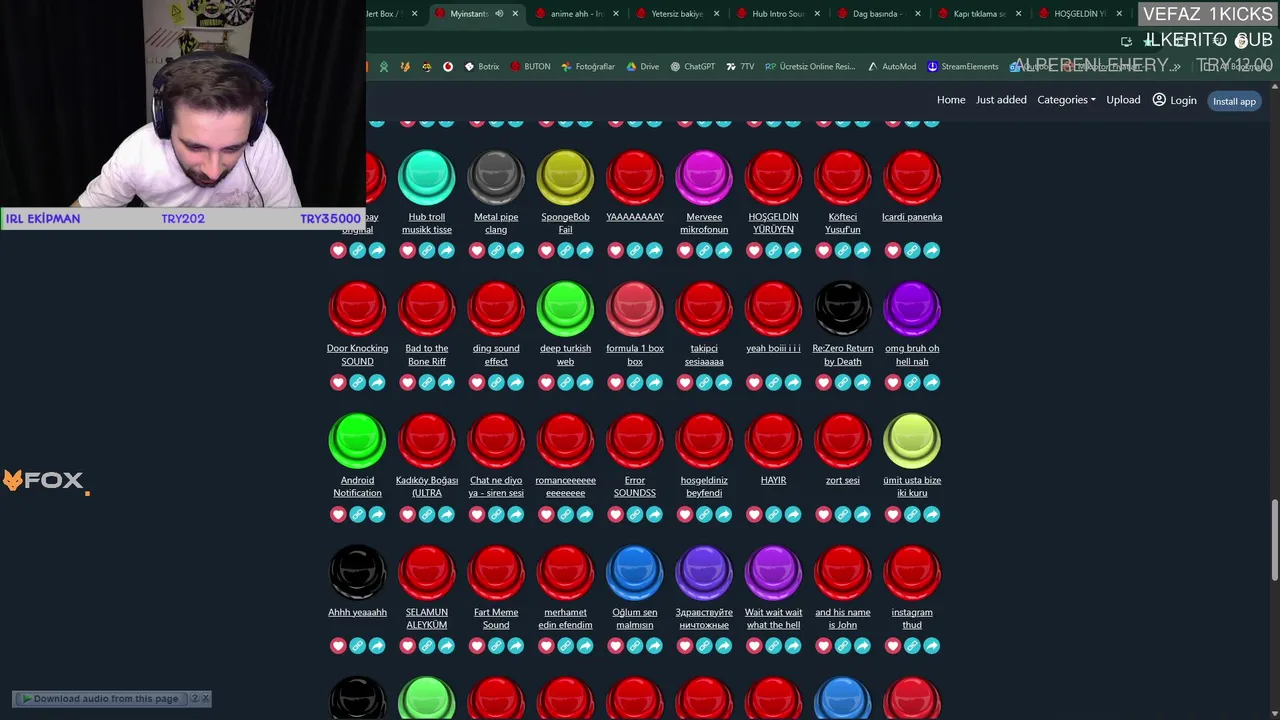1280x720 pixels.
Task: Favorite SELAMUN ALEYKÜM sound
Action: click(x=408, y=646)
